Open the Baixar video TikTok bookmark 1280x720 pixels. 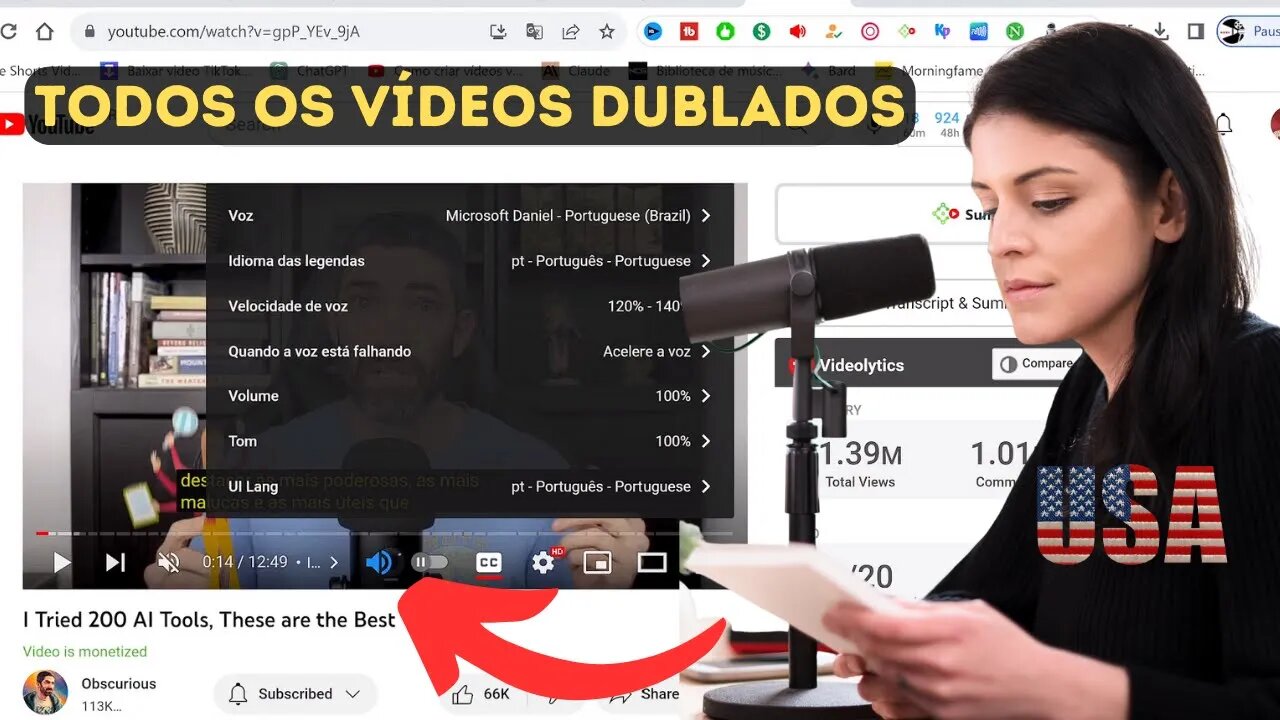click(x=176, y=71)
